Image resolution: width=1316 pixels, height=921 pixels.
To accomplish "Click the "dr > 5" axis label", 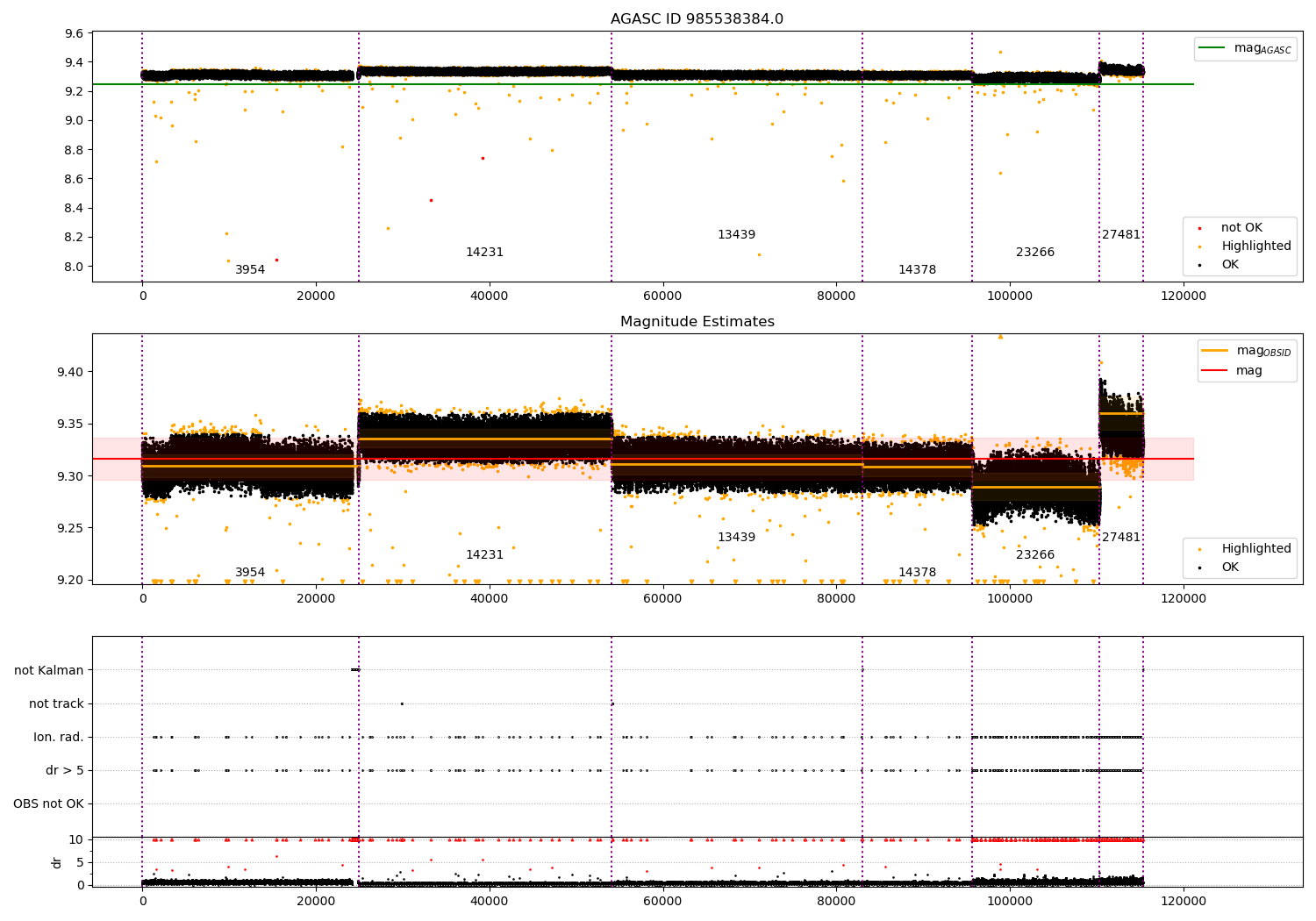I will (x=65, y=770).
